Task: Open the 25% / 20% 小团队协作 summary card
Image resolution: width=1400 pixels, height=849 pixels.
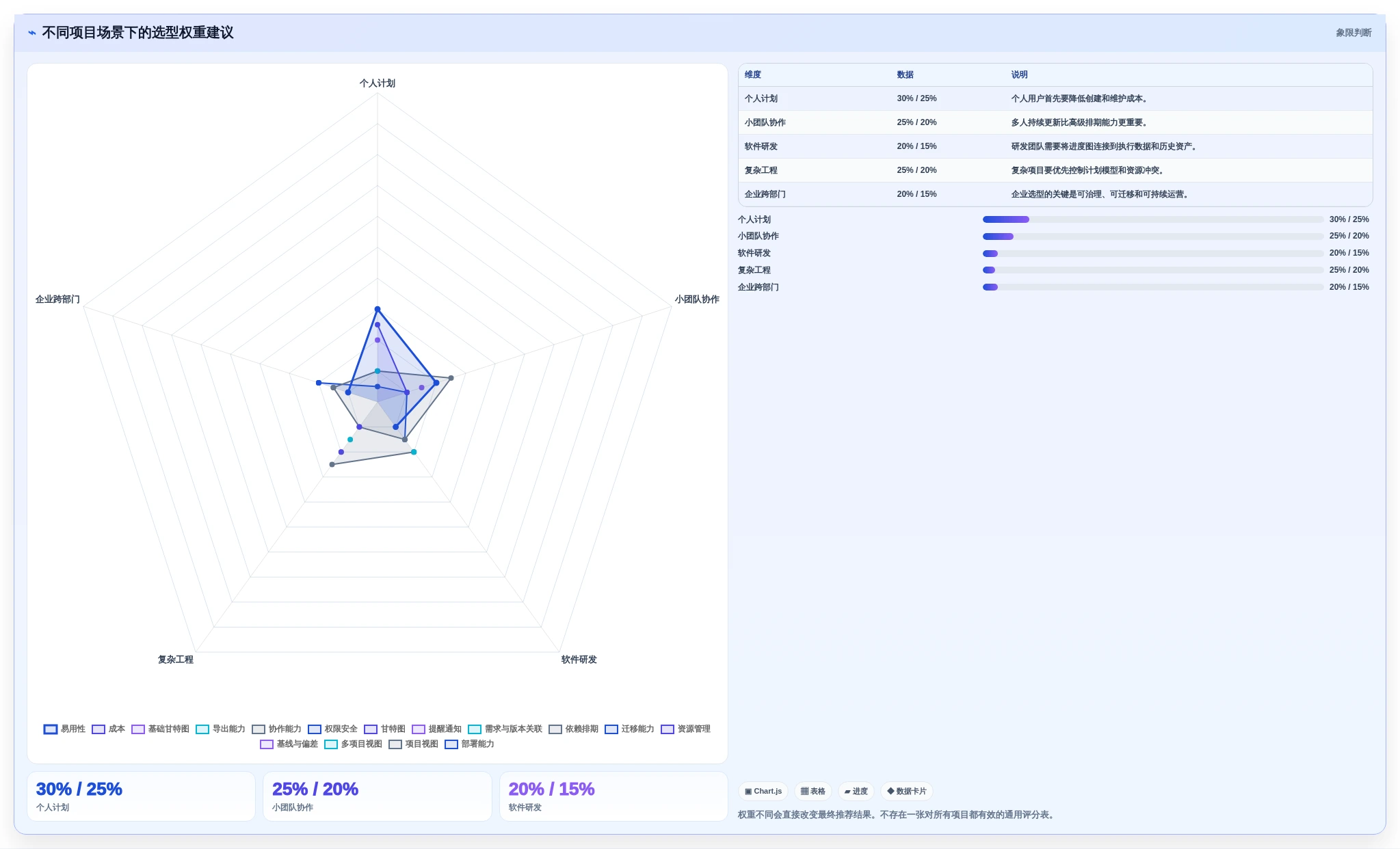Action: 378,796
